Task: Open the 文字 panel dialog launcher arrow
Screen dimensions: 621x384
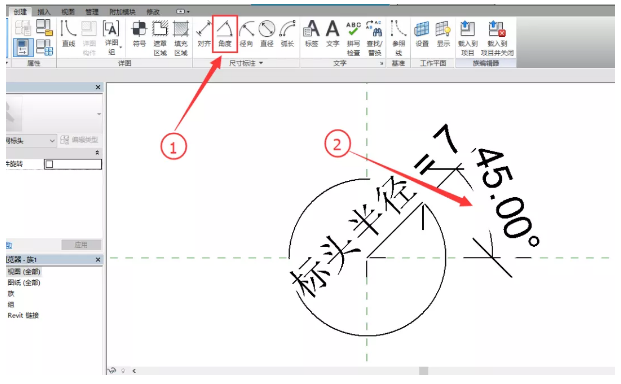Action: click(381, 63)
